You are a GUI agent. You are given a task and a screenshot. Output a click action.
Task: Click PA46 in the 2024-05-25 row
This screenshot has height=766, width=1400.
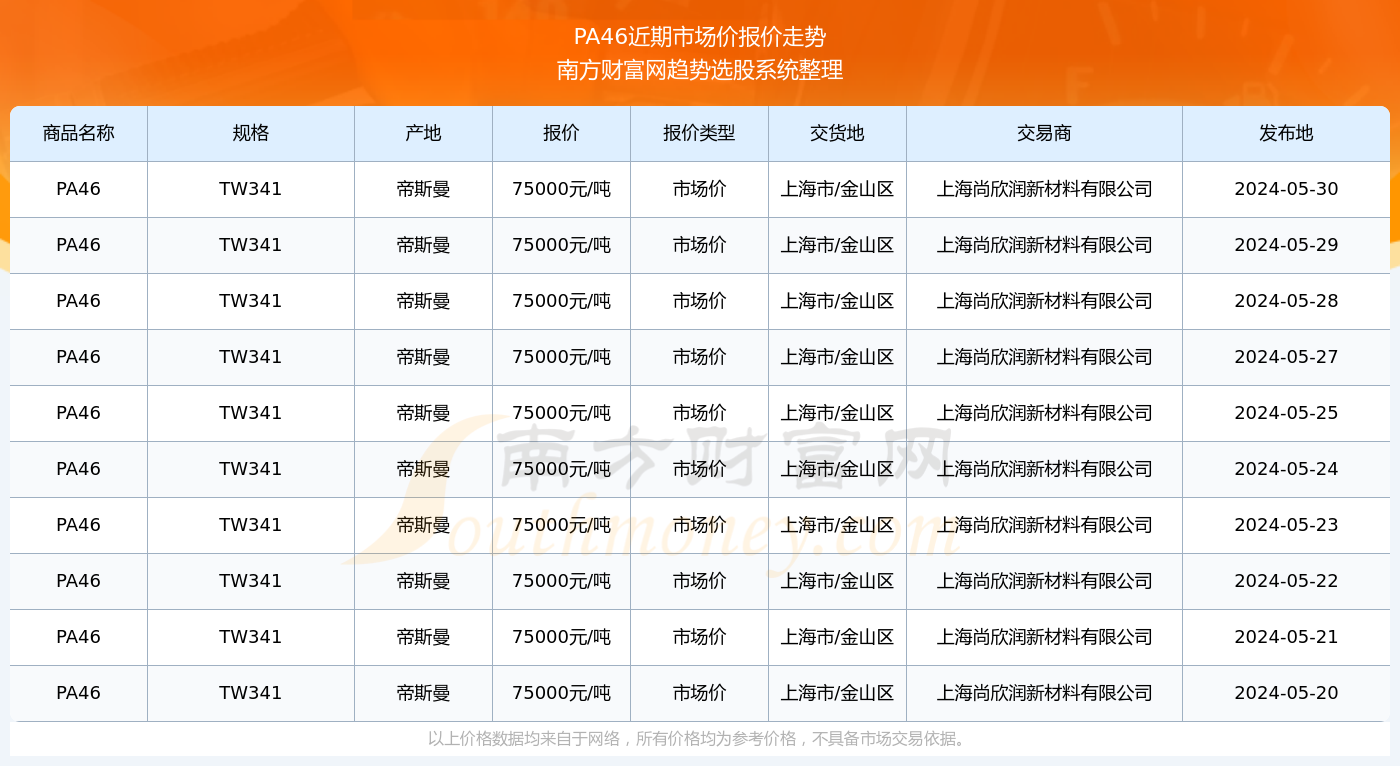tap(79, 413)
